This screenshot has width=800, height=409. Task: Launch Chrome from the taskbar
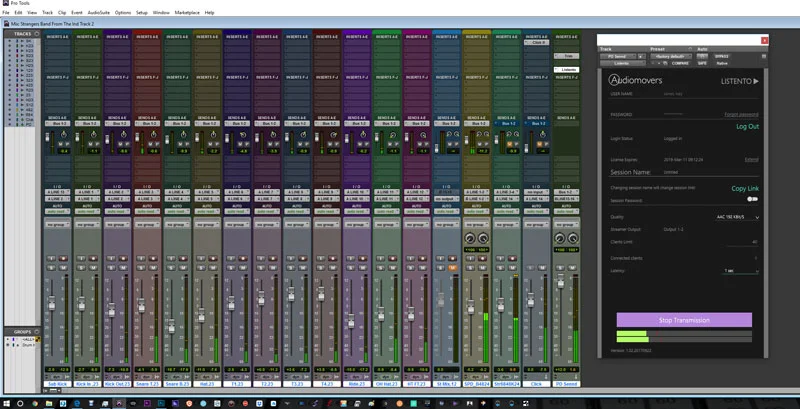tap(35, 403)
